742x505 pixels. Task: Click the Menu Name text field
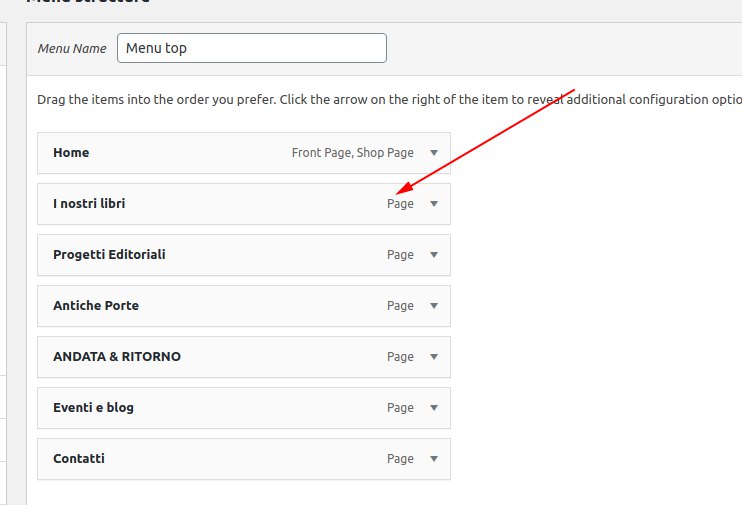coord(251,48)
